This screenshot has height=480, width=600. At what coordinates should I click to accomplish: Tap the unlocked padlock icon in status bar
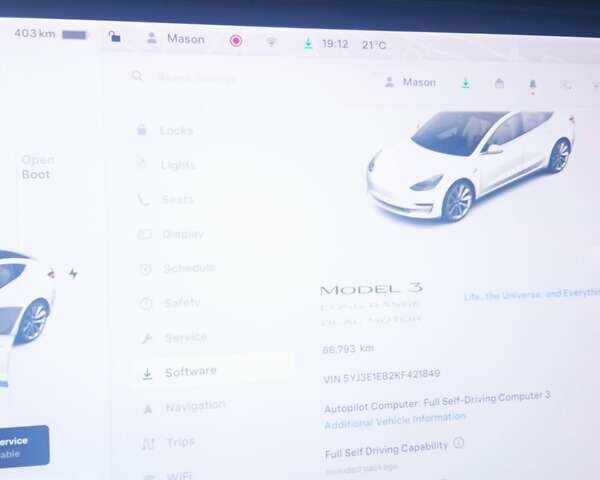[x=114, y=37]
